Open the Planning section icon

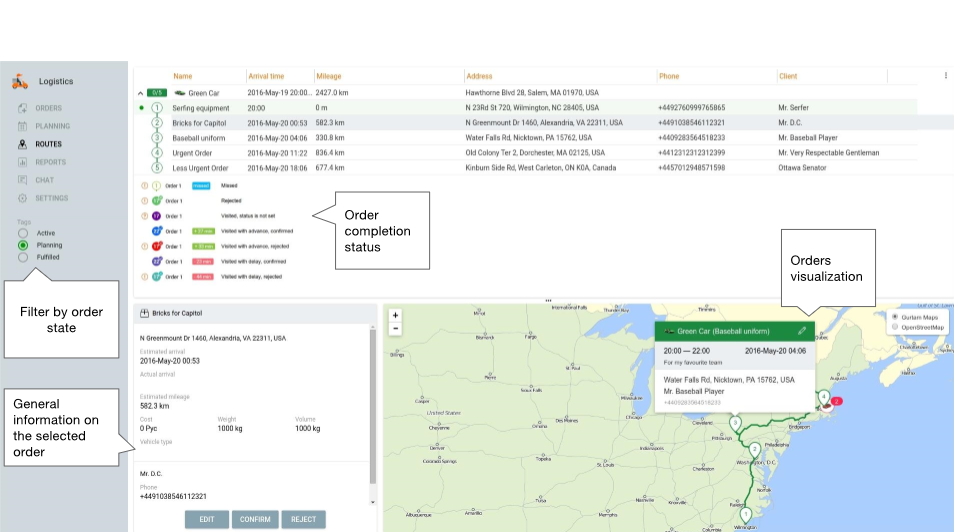pos(23,126)
